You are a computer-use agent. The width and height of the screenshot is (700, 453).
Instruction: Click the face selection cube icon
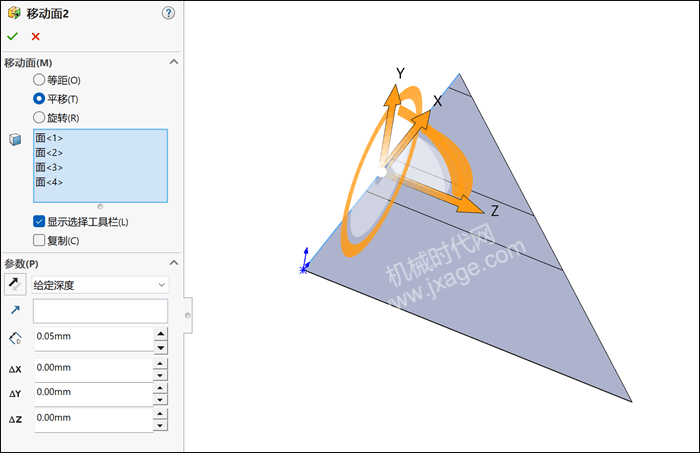pyautogui.click(x=15, y=140)
